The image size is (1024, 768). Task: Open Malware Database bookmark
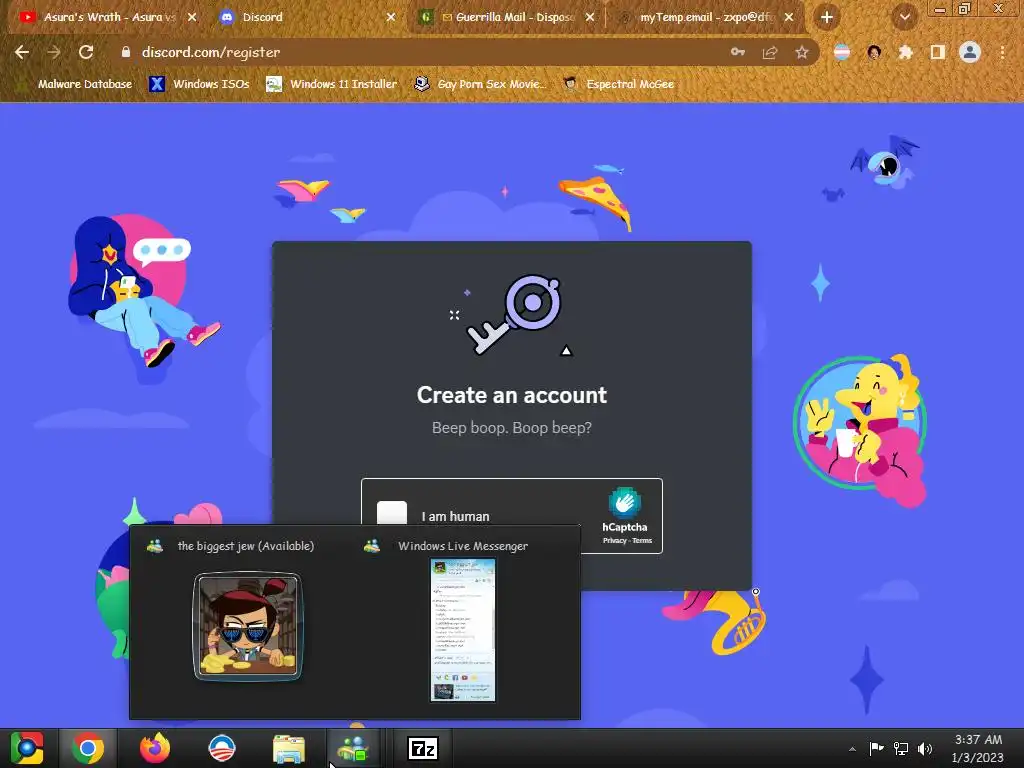76,84
